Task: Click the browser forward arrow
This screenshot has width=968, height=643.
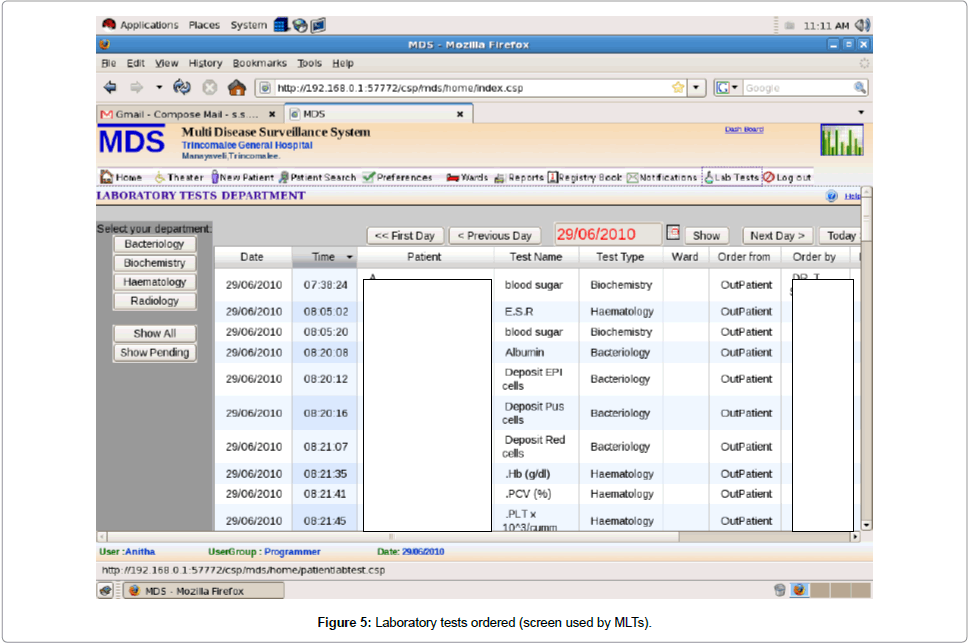Action: click(x=136, y=88)
